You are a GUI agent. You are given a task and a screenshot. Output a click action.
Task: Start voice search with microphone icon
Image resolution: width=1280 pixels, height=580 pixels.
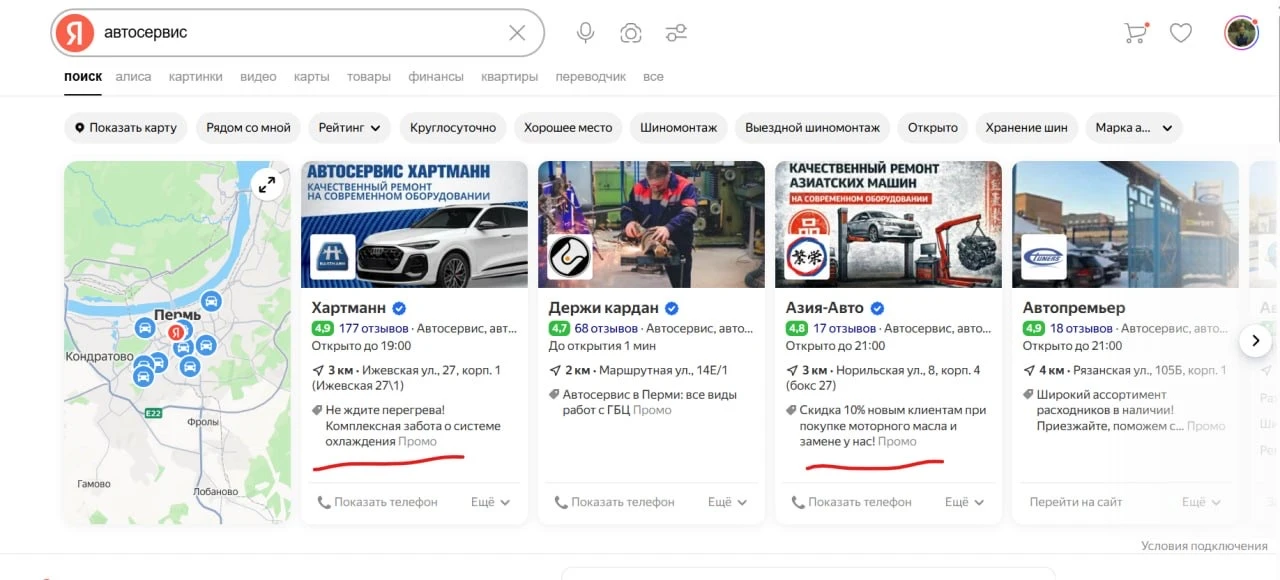pyautogui.click(x=586, y=33)
